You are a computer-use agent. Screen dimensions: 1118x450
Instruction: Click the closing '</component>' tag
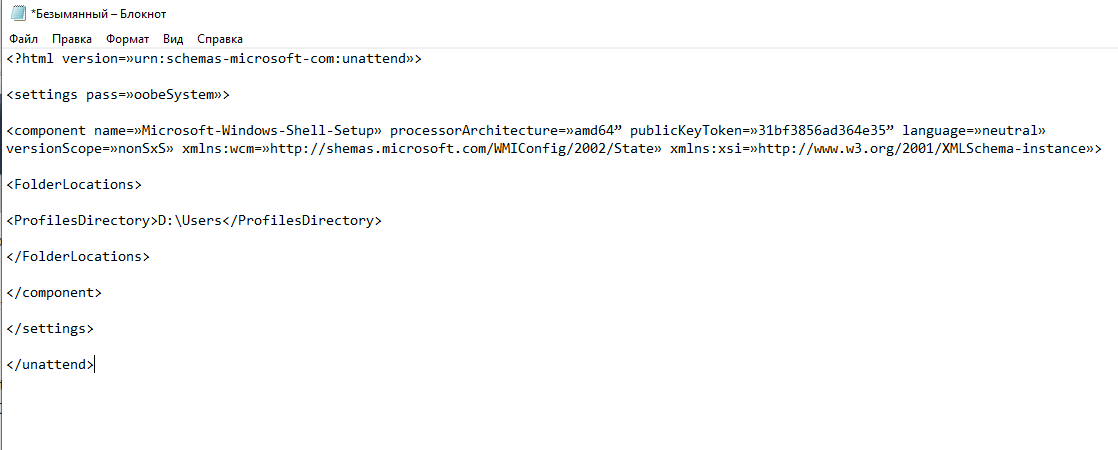pos(54,292)
